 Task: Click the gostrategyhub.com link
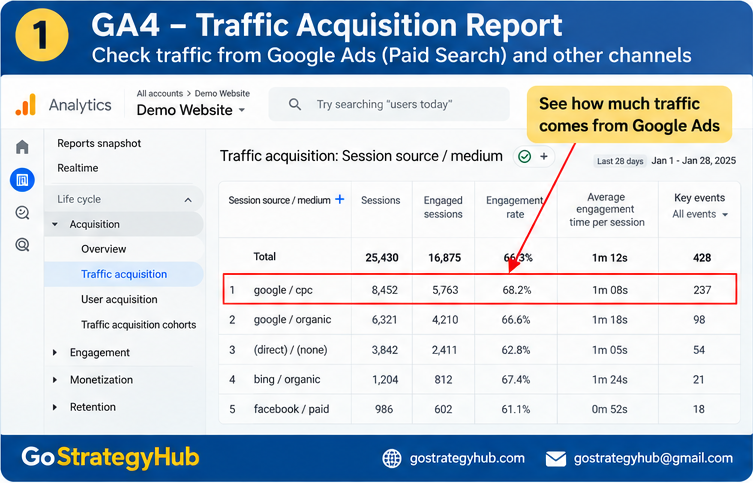tap(467, 459)
